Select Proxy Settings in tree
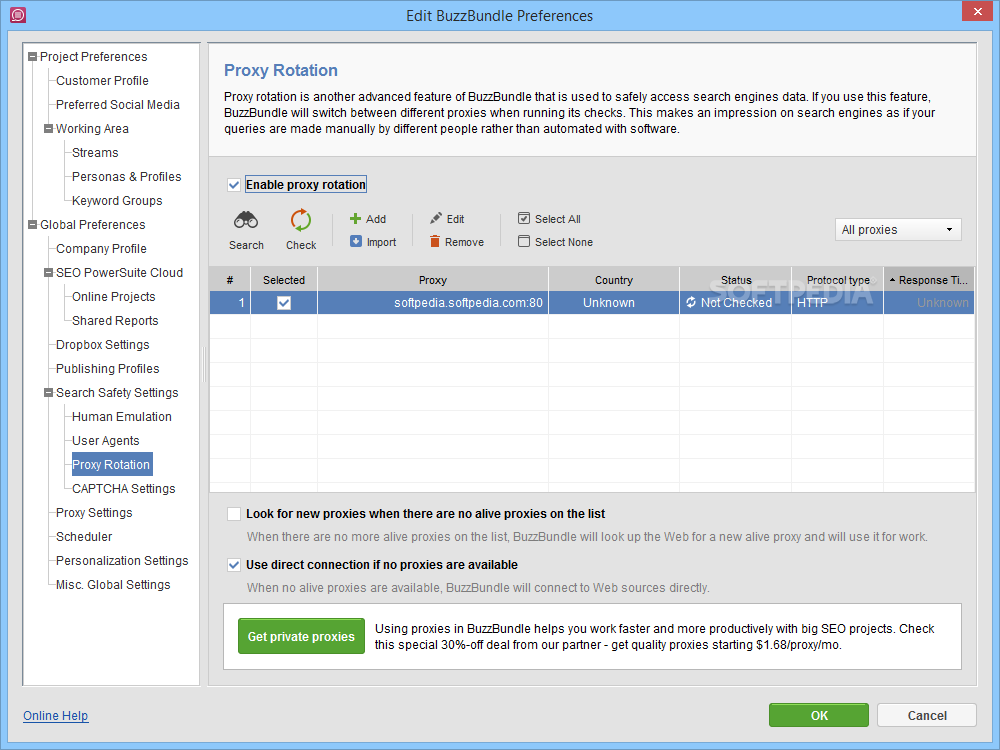The height and width of the screenshot is (750, 1000). tap(94, 513)
